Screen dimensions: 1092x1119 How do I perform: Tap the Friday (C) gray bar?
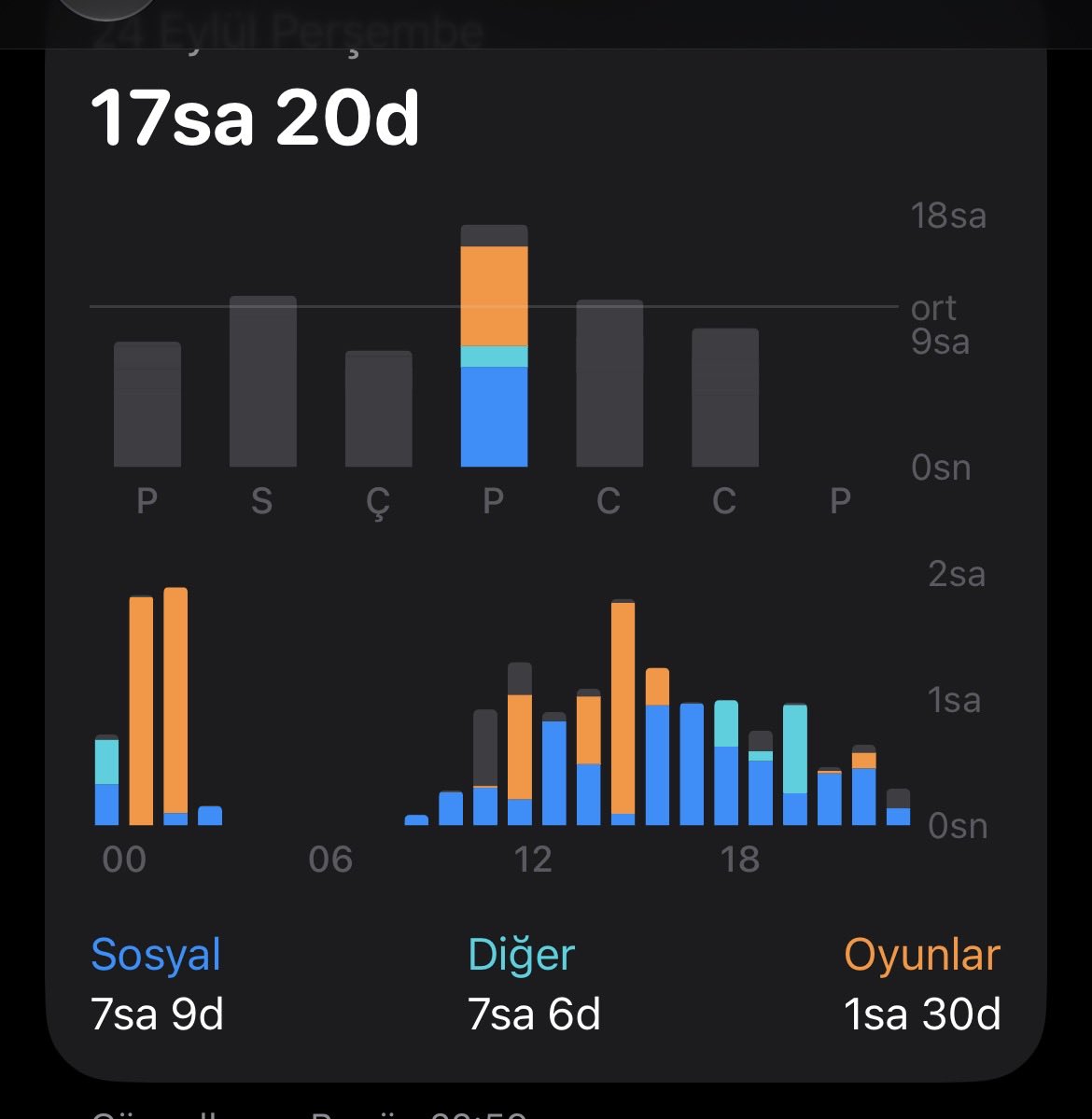pyautogui.click(x=609, y=384)
